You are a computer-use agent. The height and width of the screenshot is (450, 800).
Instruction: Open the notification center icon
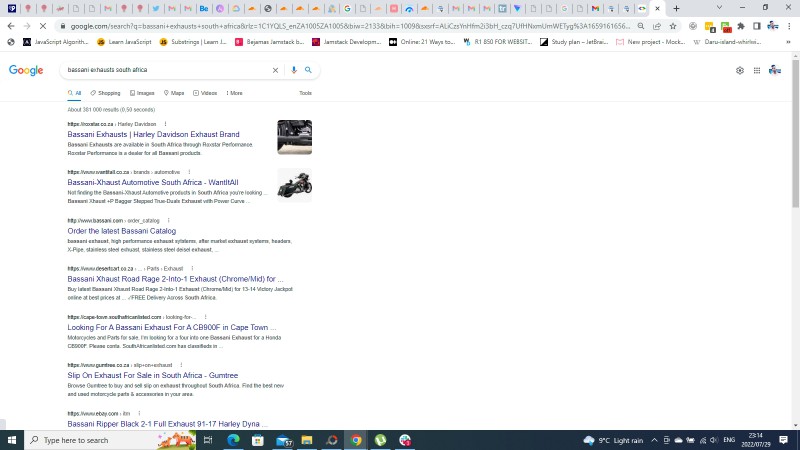click(x=784, y=440)
